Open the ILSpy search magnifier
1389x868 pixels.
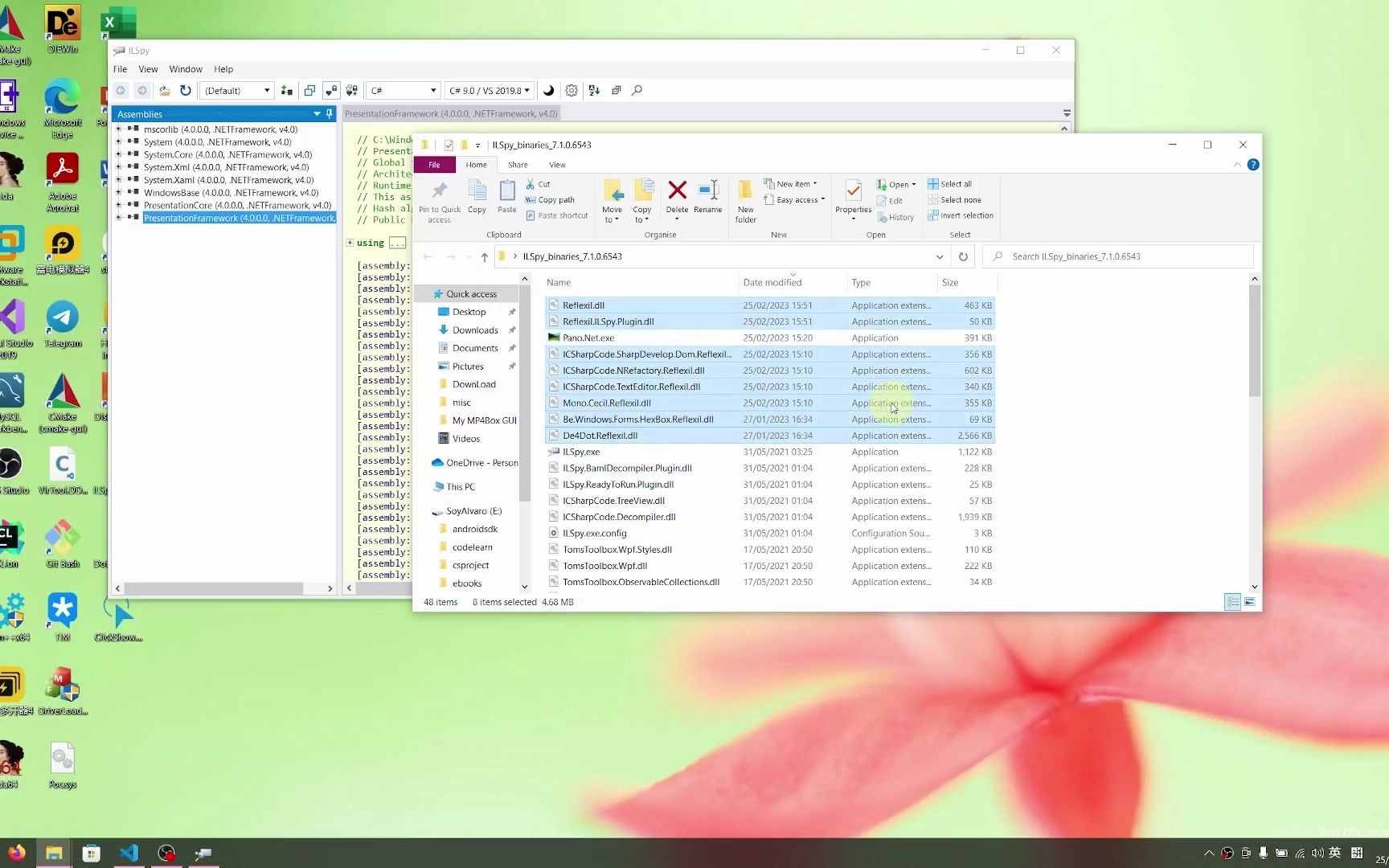[637, 91]
